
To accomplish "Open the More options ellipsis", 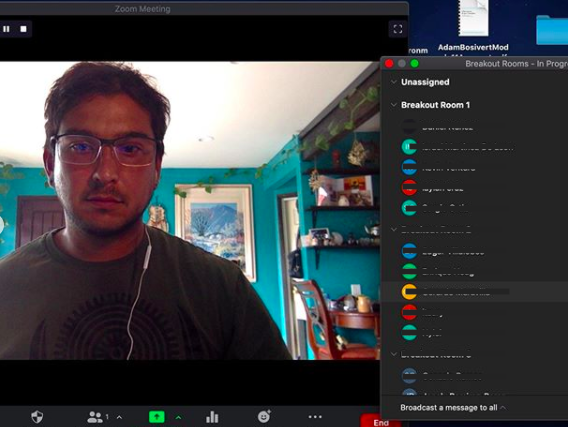I will [315, 417].
